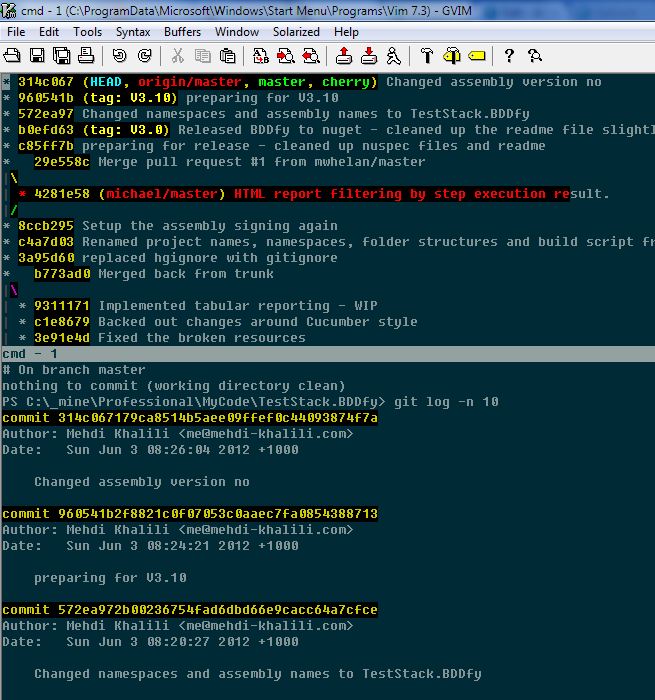Click the Save session icon

click(x=369, y=56)
